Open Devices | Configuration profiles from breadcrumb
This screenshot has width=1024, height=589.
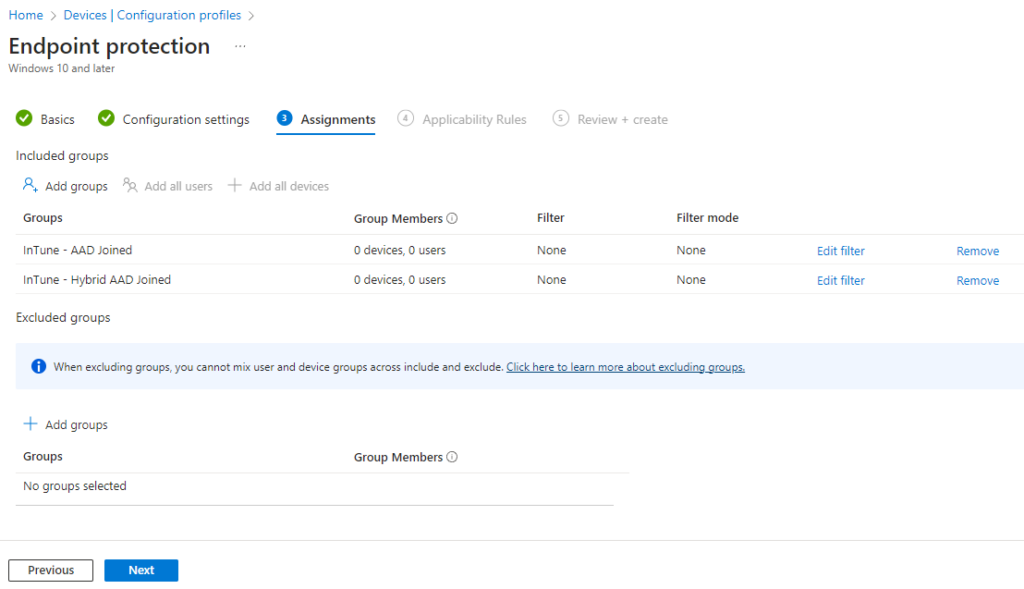click(x=151, y=15)
